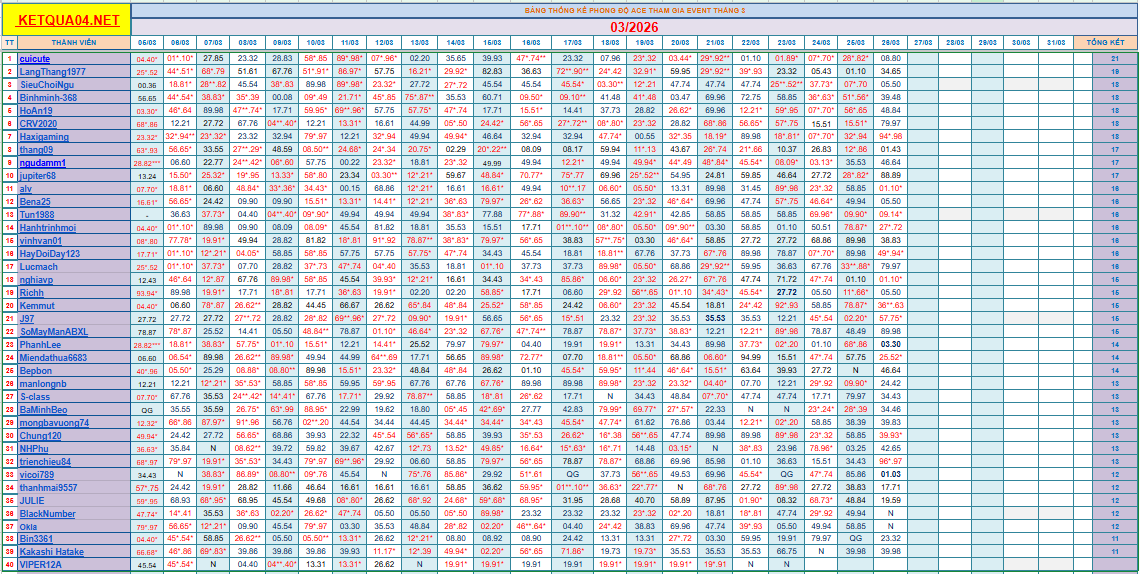
Task: Select member HayDoiDay123
Action: (x=50, y=254)
